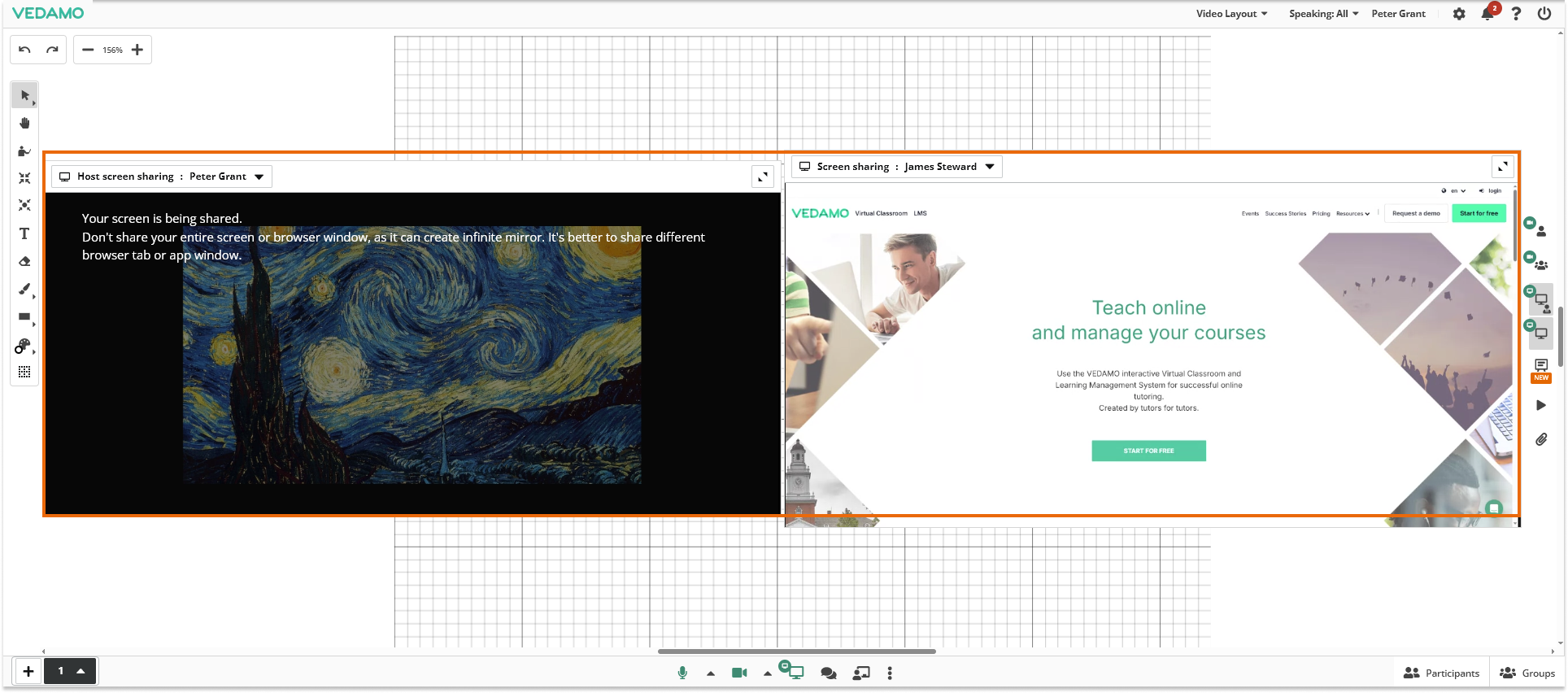Screen dimensions: 1568x693
Task: Click login link in shared page
Action: tap(1491, 191)
